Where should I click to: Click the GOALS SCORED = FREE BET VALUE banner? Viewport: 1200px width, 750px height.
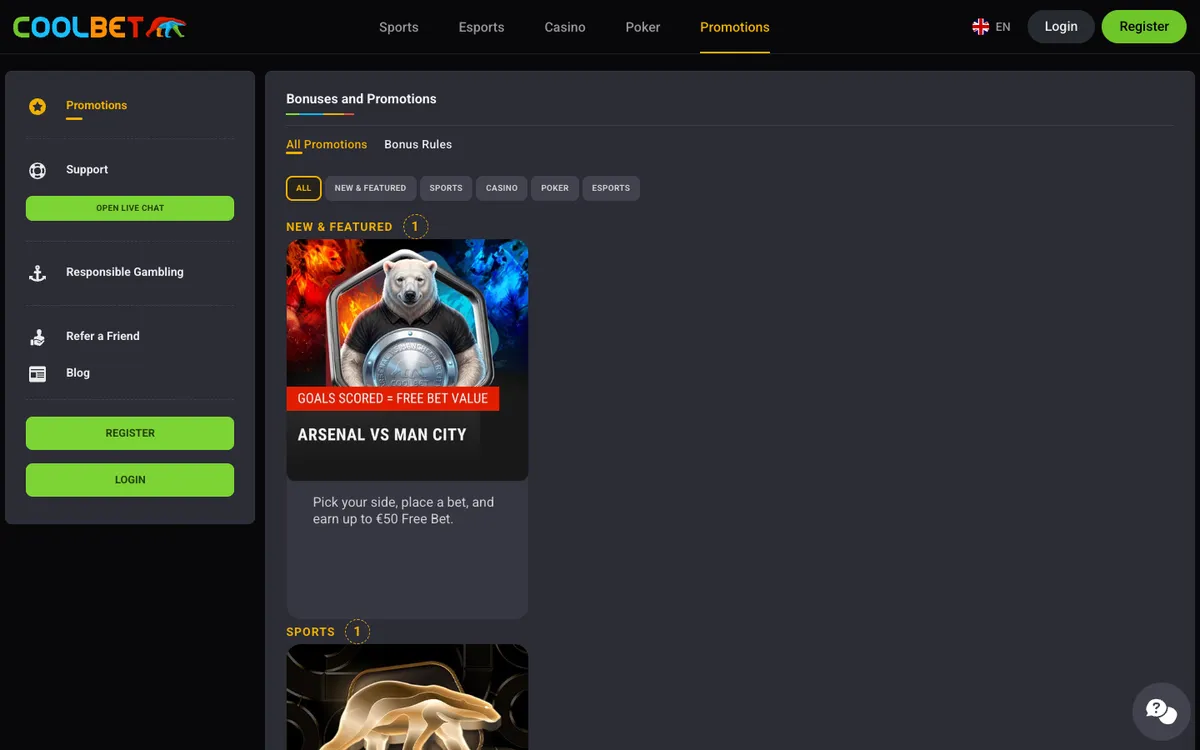[x=393, y=398]
